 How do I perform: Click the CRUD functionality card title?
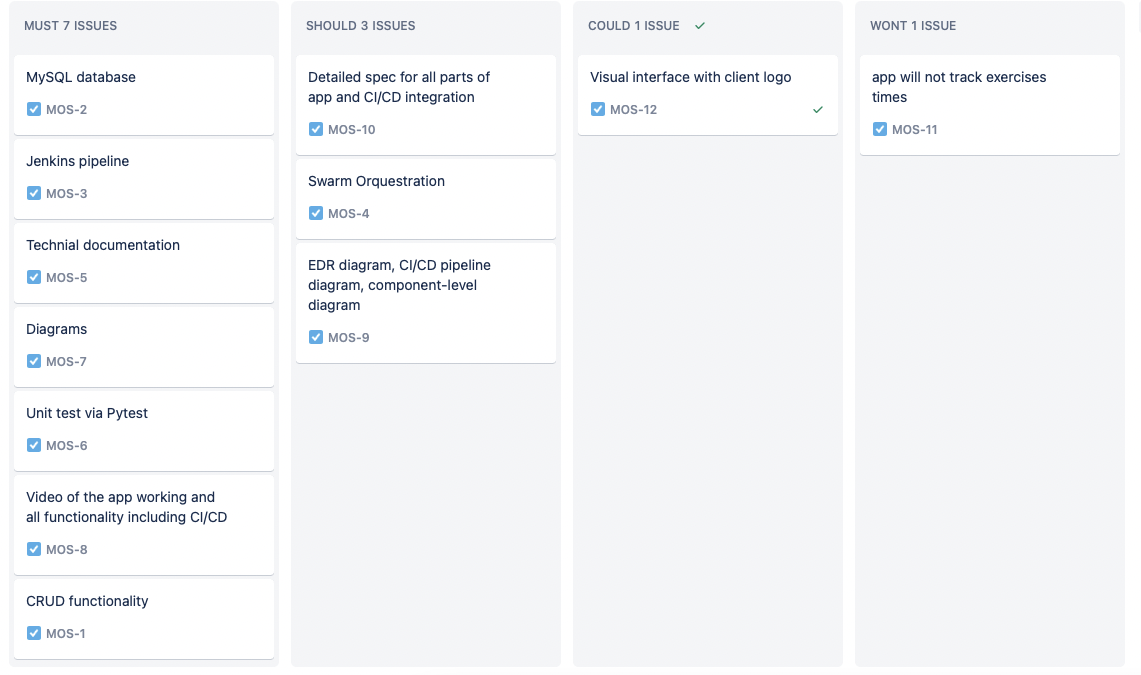point(87,601)
